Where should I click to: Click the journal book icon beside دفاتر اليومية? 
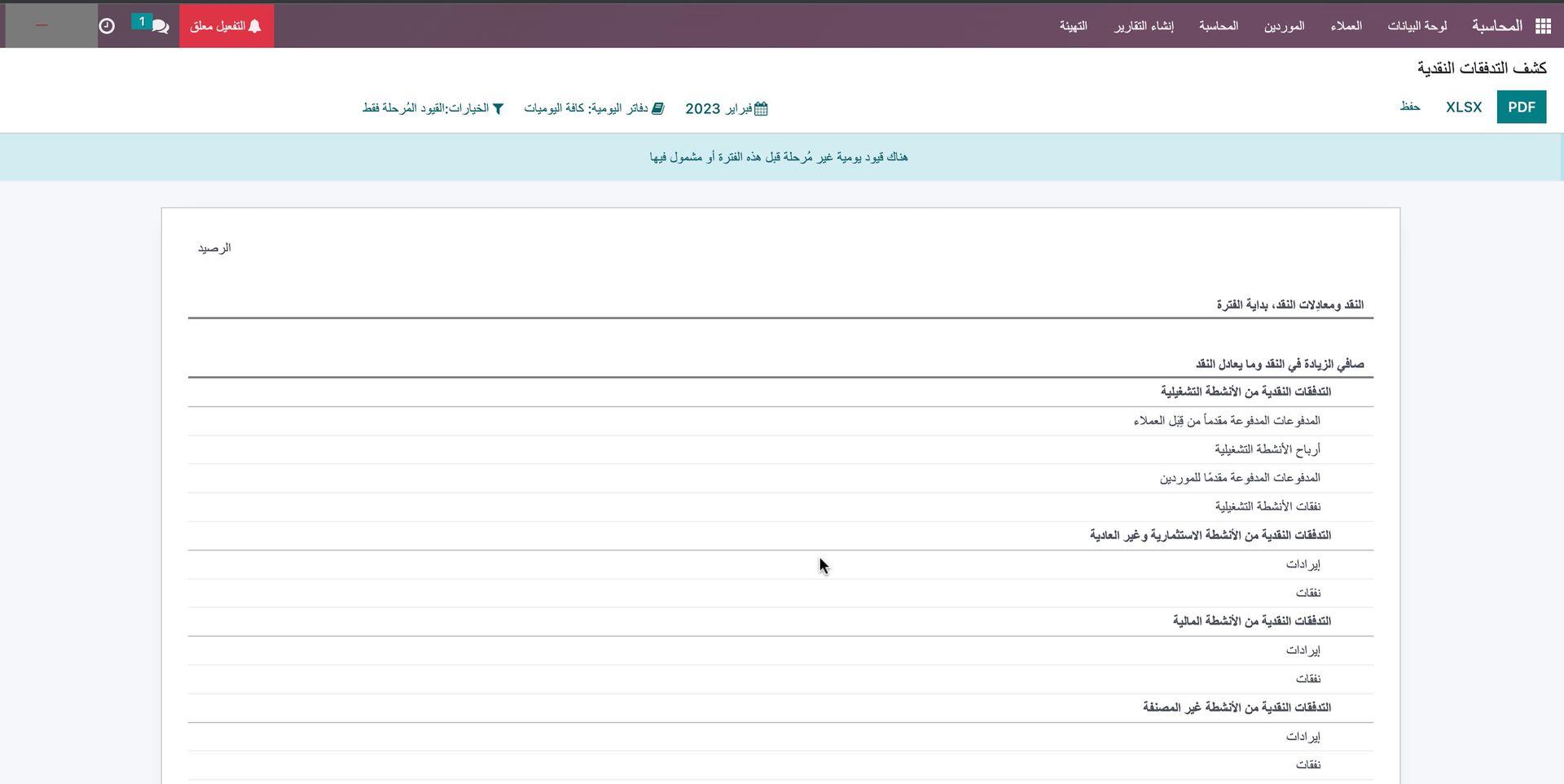[x=659, y=107]
